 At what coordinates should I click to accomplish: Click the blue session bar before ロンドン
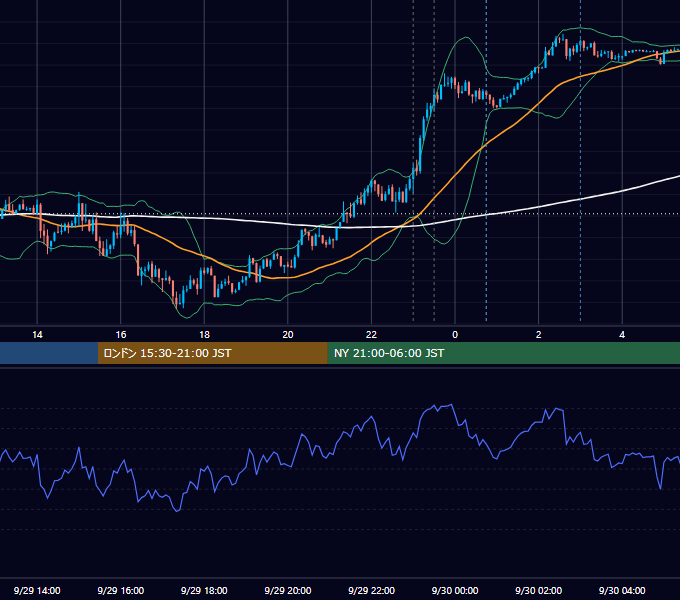(x=49, y=353)
